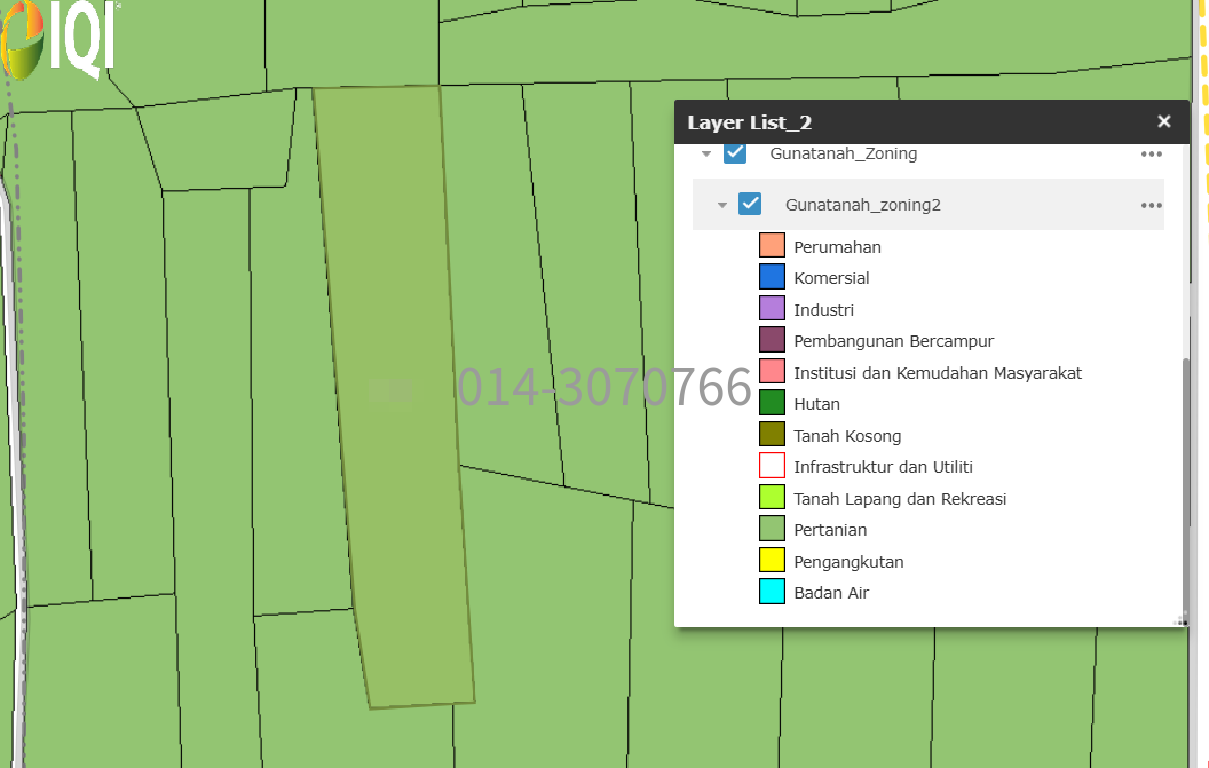
Task: Open Gunatanah_zoning2 more options menu
Action: 1151,205
